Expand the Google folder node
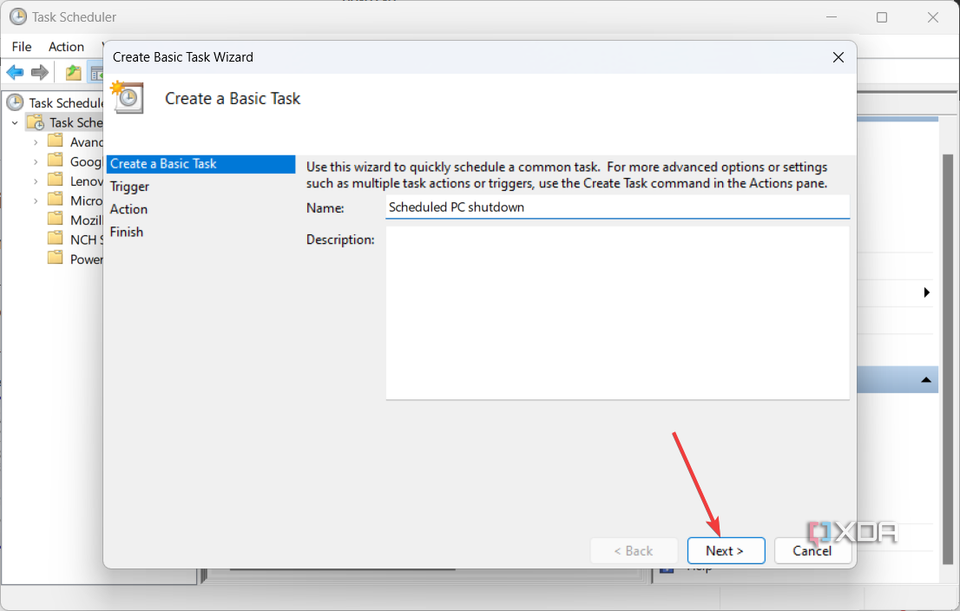Screen dimensions: 960x611 [36, 161]
